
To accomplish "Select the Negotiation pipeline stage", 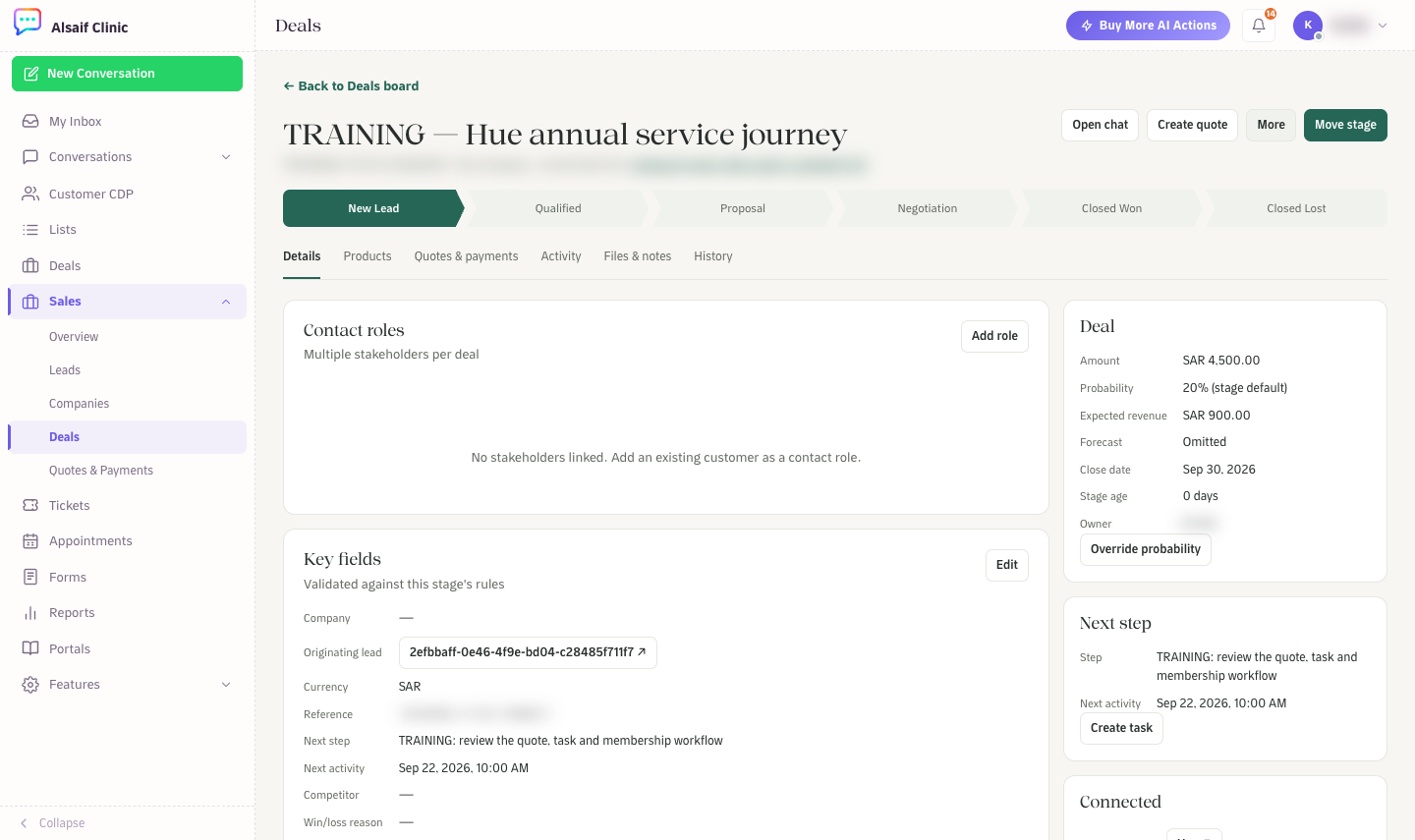I will point(928,208).
